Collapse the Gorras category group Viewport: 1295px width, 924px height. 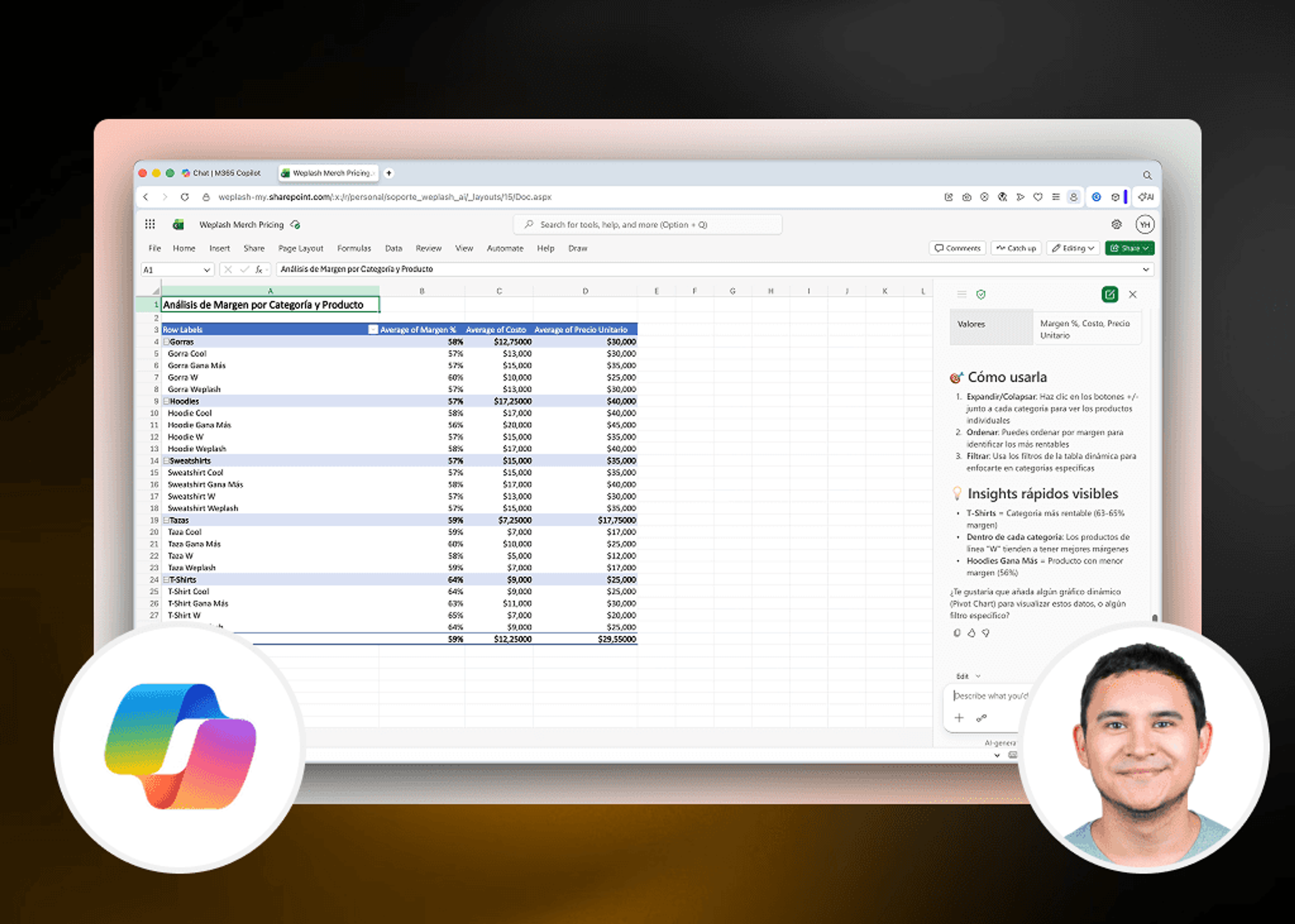click(x=166, y=342)
